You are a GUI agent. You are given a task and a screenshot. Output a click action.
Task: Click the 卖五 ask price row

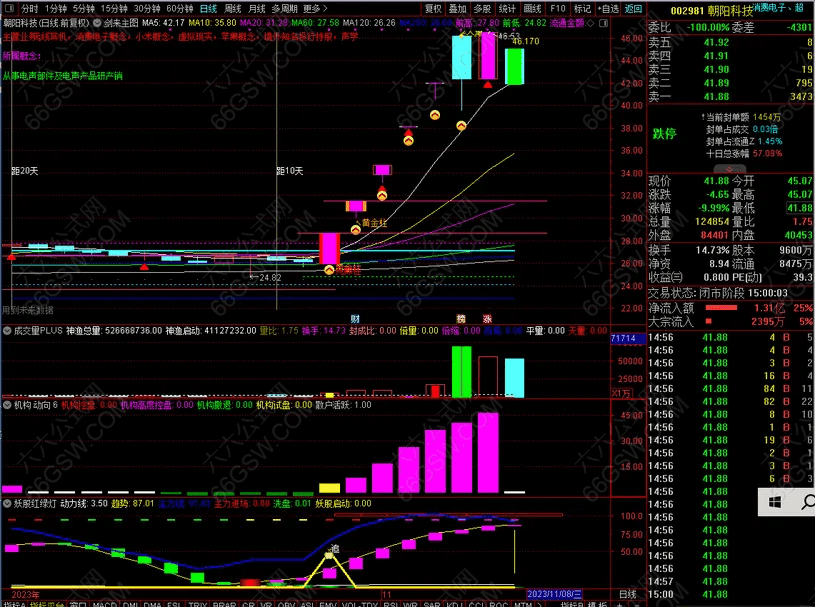(x=730, y=42)
